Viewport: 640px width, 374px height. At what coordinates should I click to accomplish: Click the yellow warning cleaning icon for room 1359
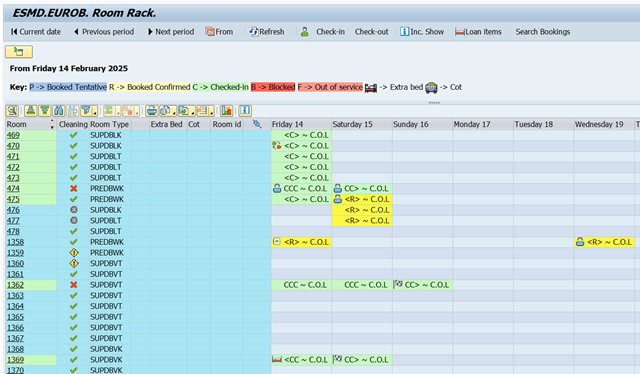[73, 253]
